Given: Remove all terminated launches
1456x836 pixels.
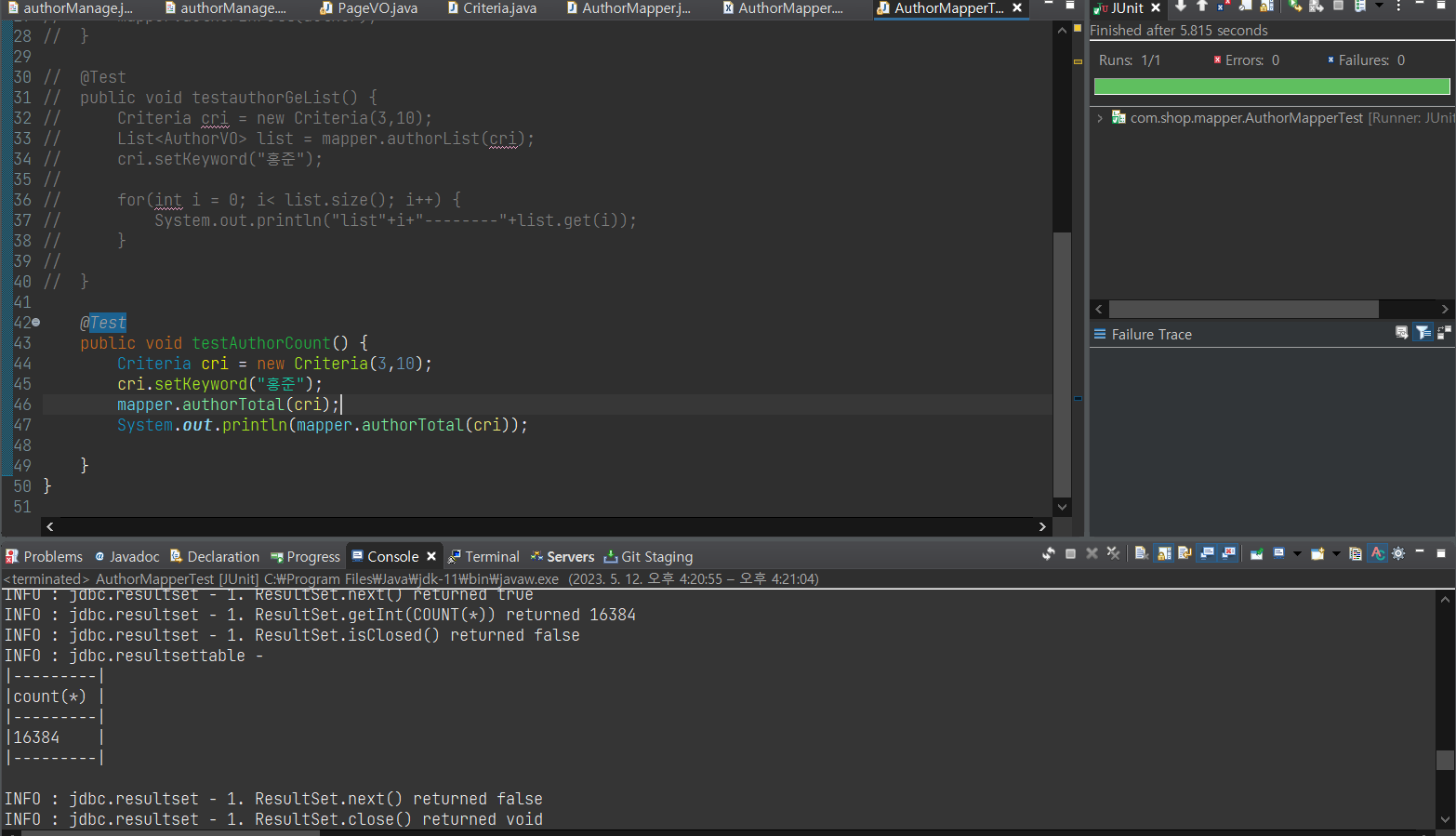Looking at the screenshot, I should point(1113,553).
